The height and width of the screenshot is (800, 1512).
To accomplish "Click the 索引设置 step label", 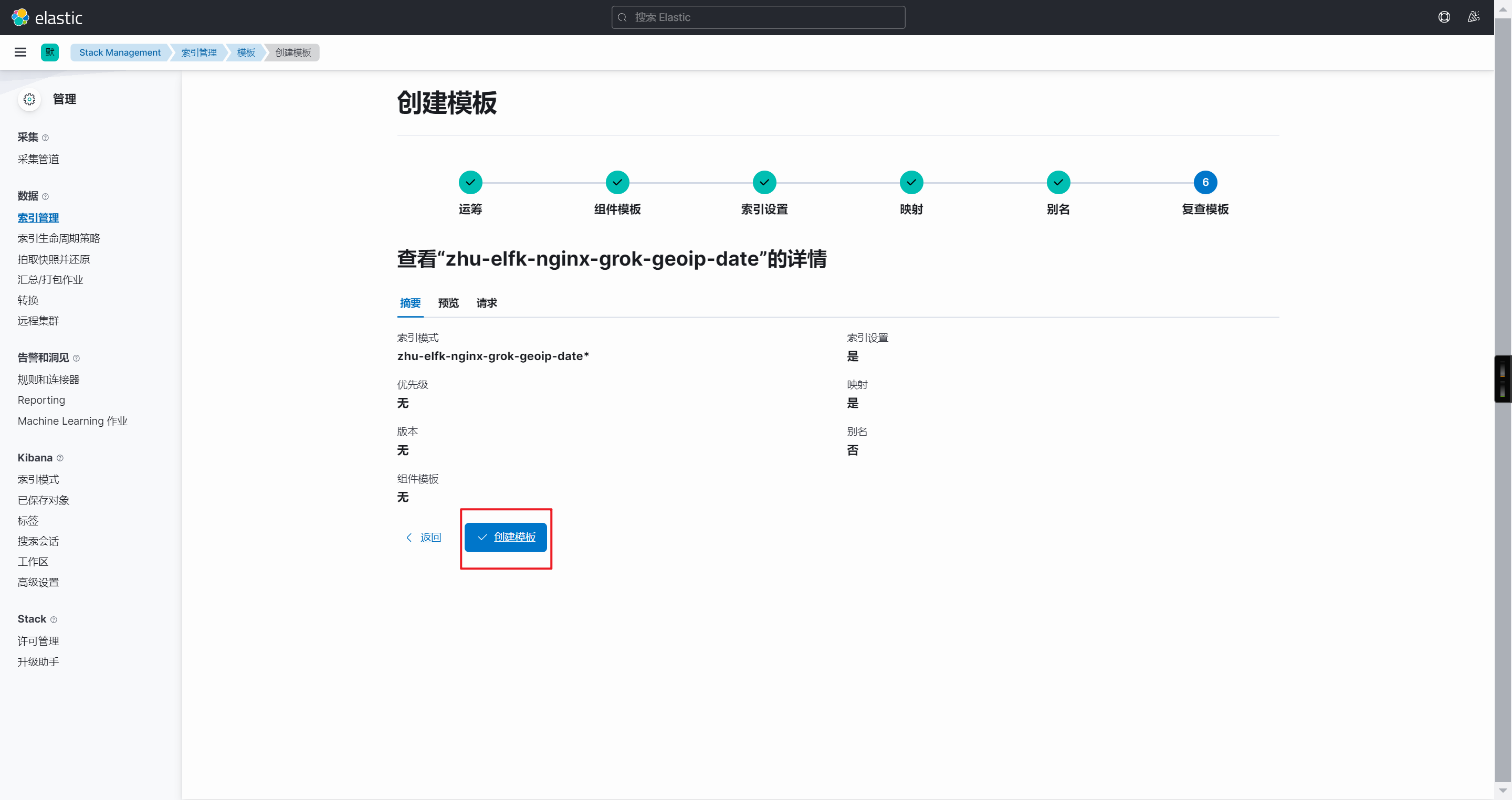I will click(764, 209).
